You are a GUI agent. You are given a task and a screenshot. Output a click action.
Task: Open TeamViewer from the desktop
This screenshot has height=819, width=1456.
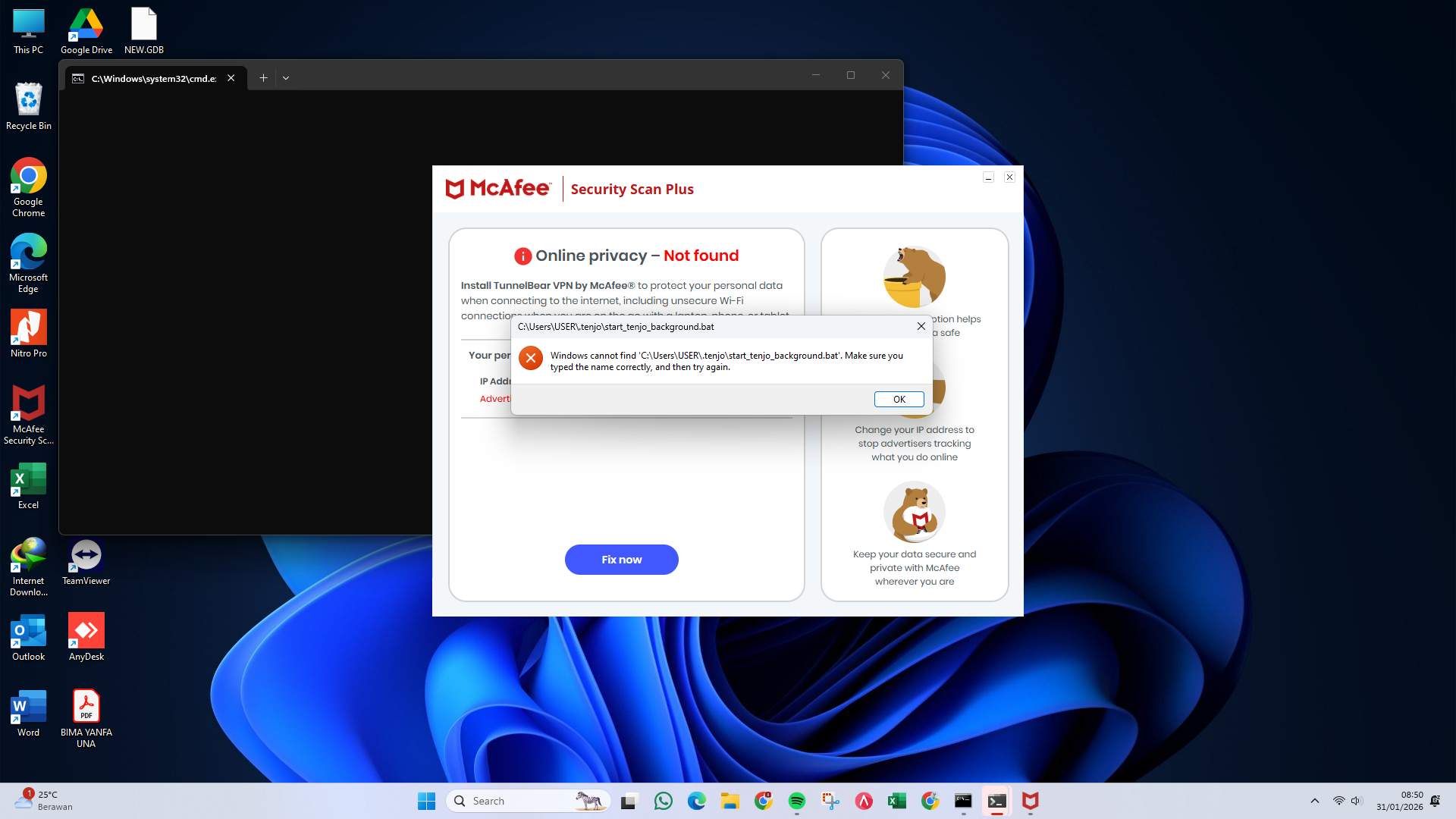(86, 554)
